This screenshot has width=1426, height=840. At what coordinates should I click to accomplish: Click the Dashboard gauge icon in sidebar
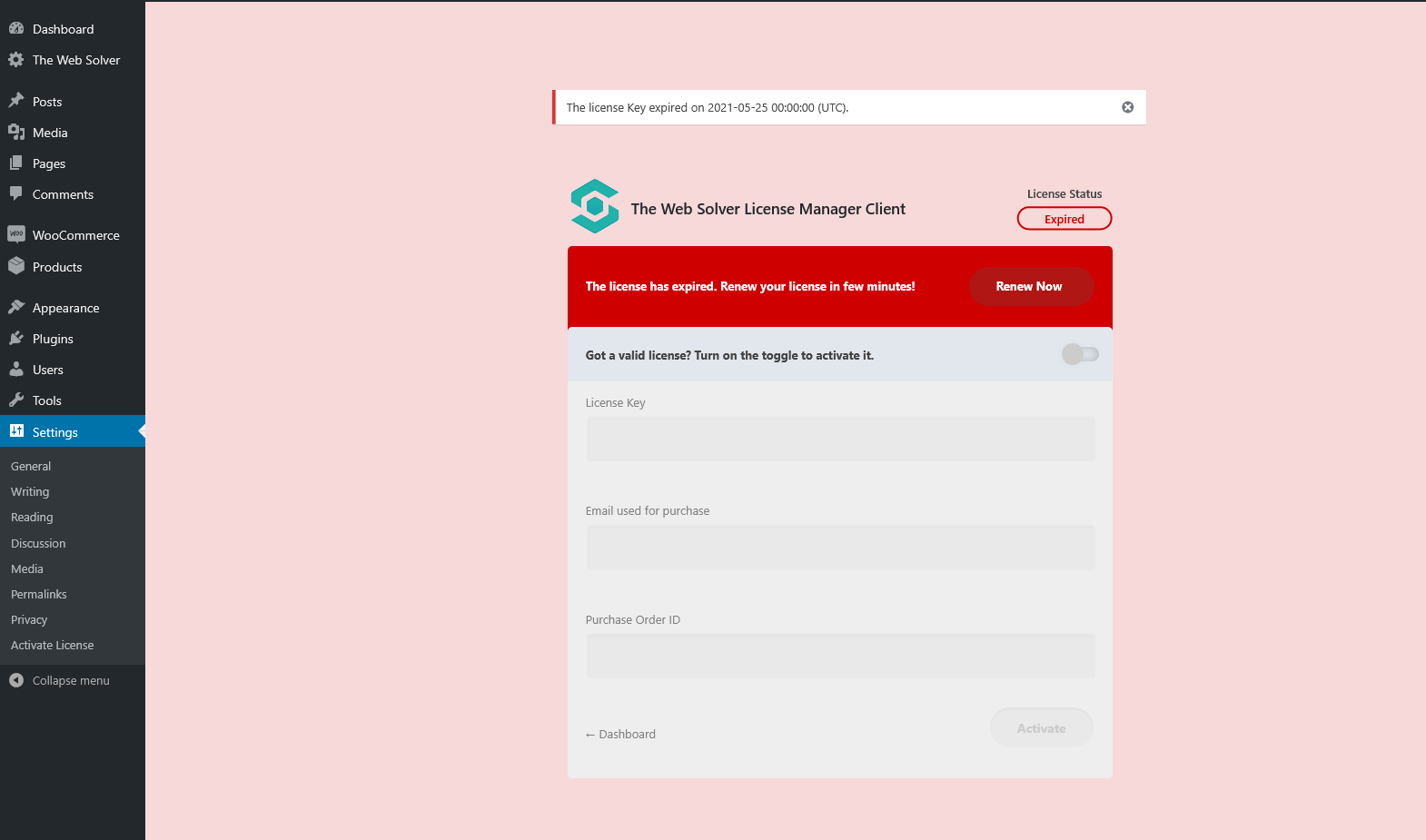[16, 28]
